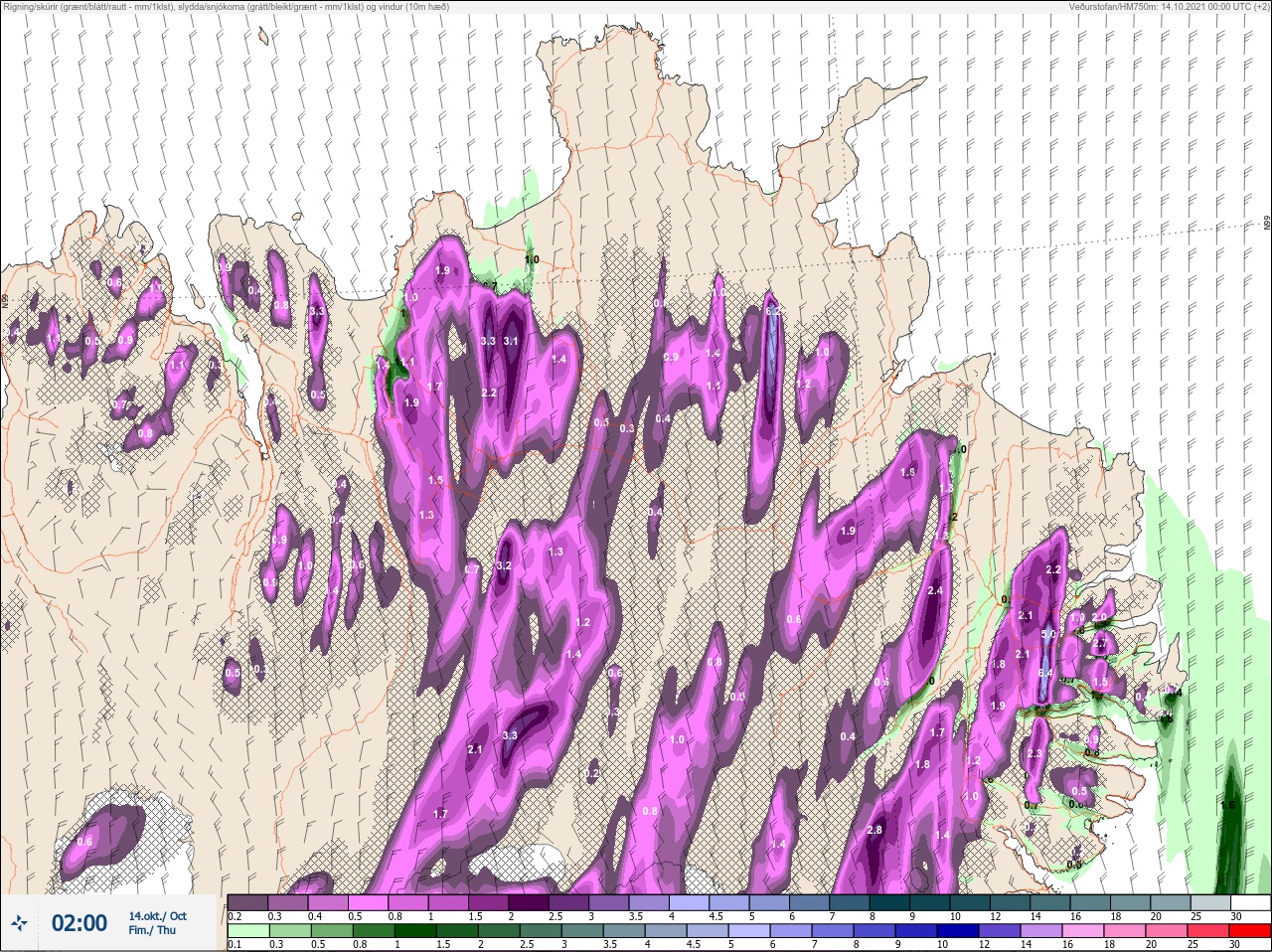Click the 2.3 precipitation value on the map
Screen dimensions: 1272x952
1033,754
